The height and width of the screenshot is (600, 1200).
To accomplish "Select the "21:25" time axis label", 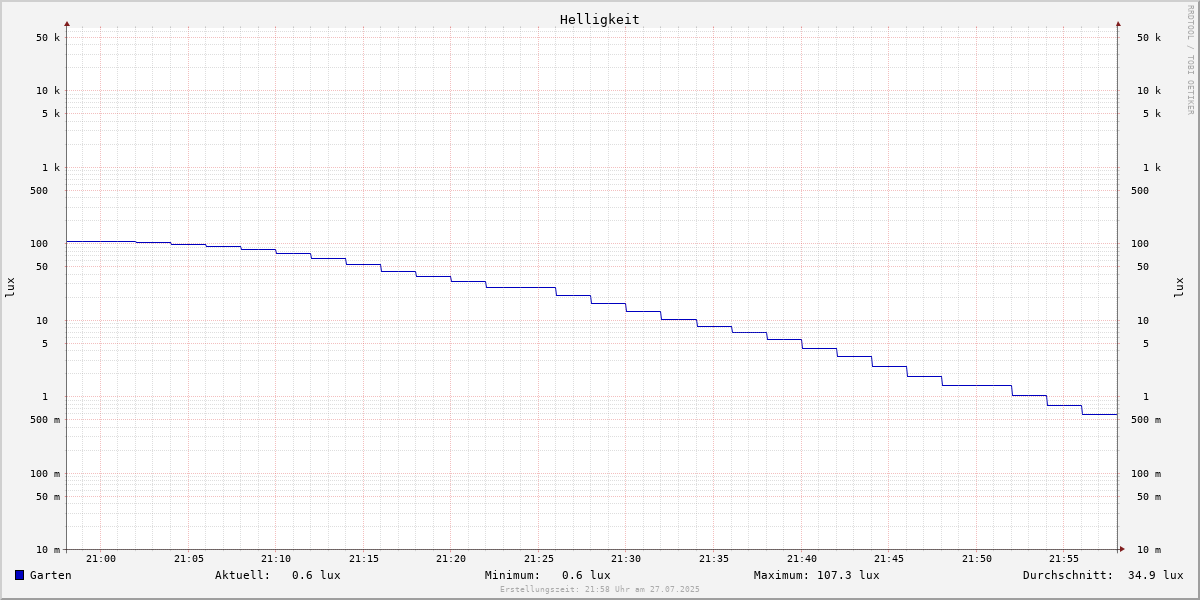I will [539, 559].
